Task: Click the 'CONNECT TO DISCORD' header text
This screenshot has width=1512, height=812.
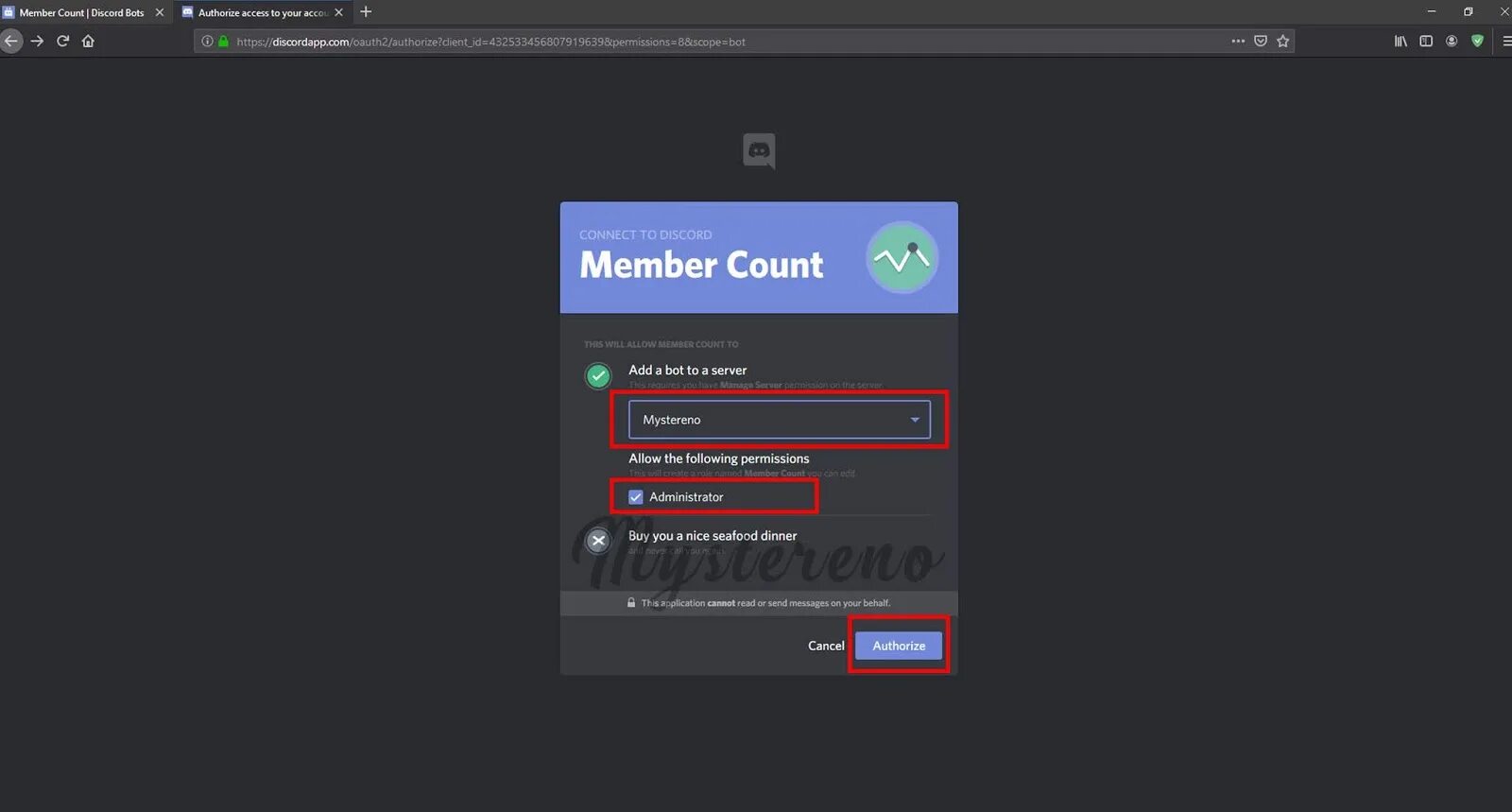Action: point(645,234)
